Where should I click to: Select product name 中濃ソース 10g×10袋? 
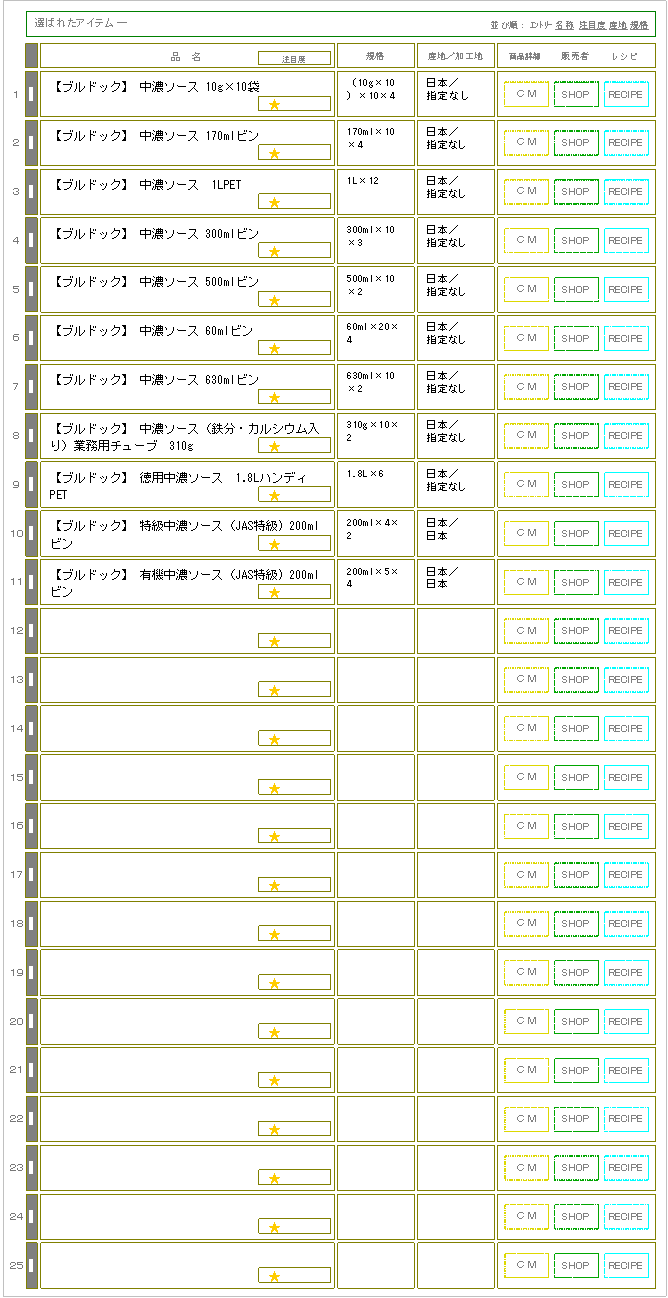coord(154,86)
